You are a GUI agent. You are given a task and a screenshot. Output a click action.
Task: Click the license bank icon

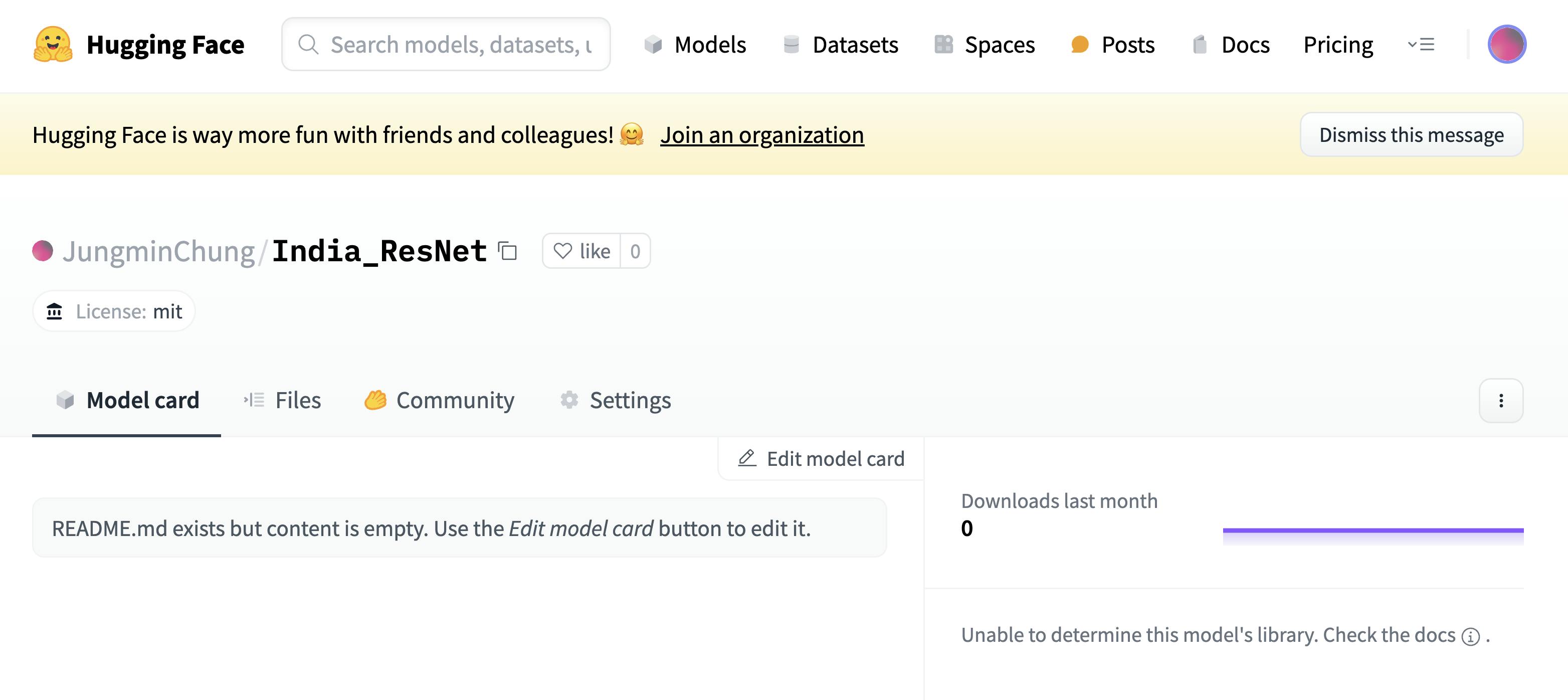pyautogui.click(x=55, y=311)
